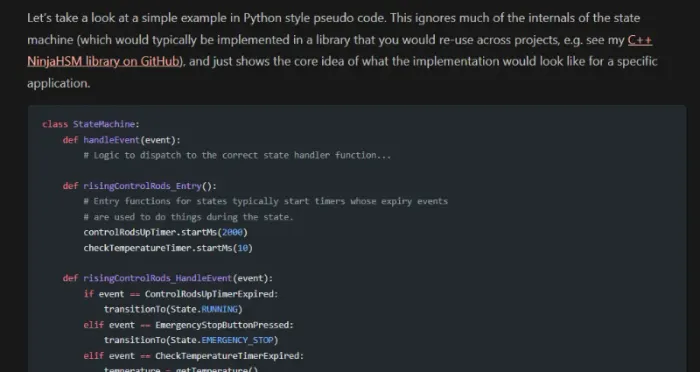Screen dimensions: 700x372
Task: Click the State.EMERGENCY_STOP constant
Action: click(x=222, y=340)
